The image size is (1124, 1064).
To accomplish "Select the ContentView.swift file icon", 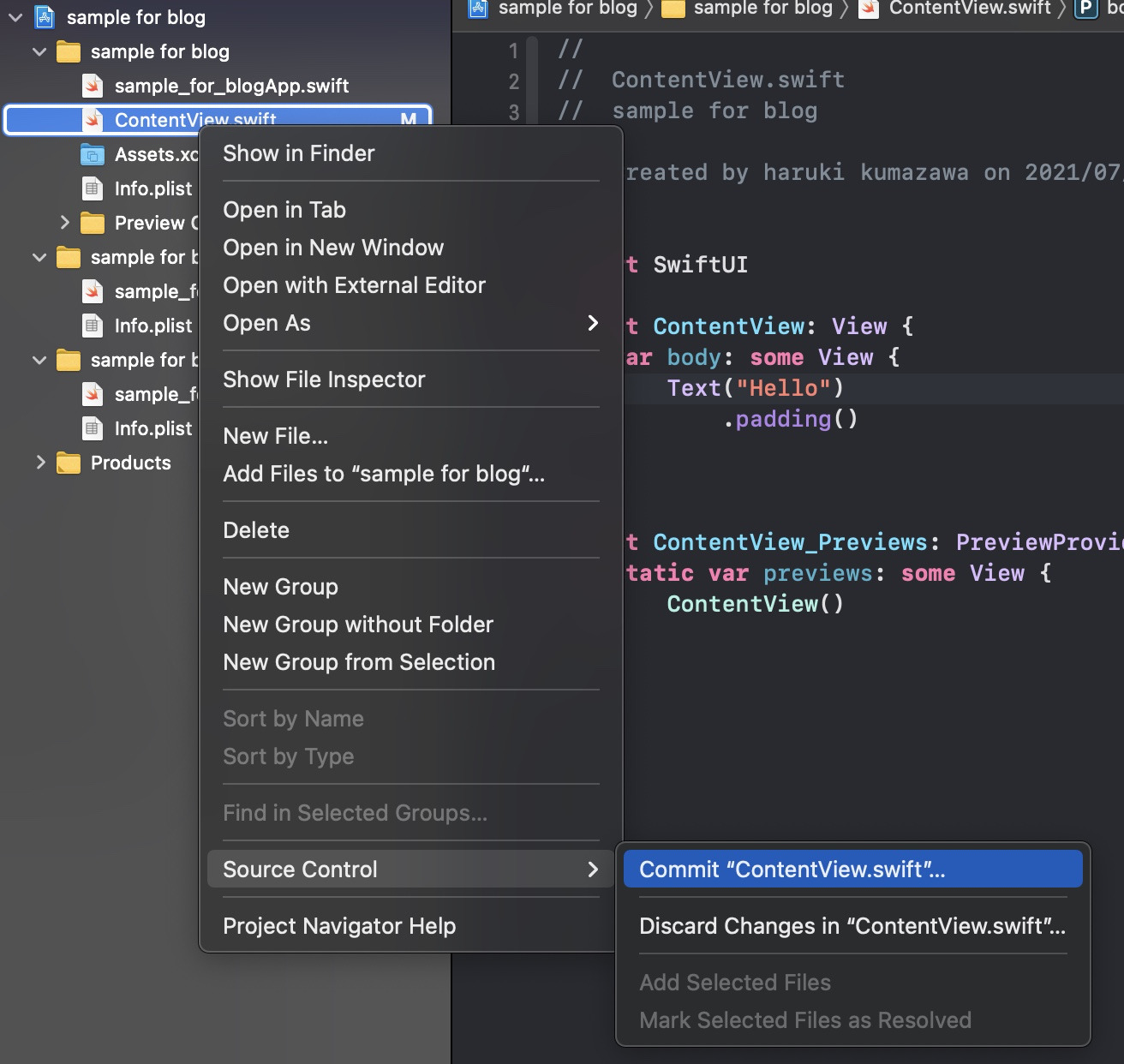I will coord(94,120).
